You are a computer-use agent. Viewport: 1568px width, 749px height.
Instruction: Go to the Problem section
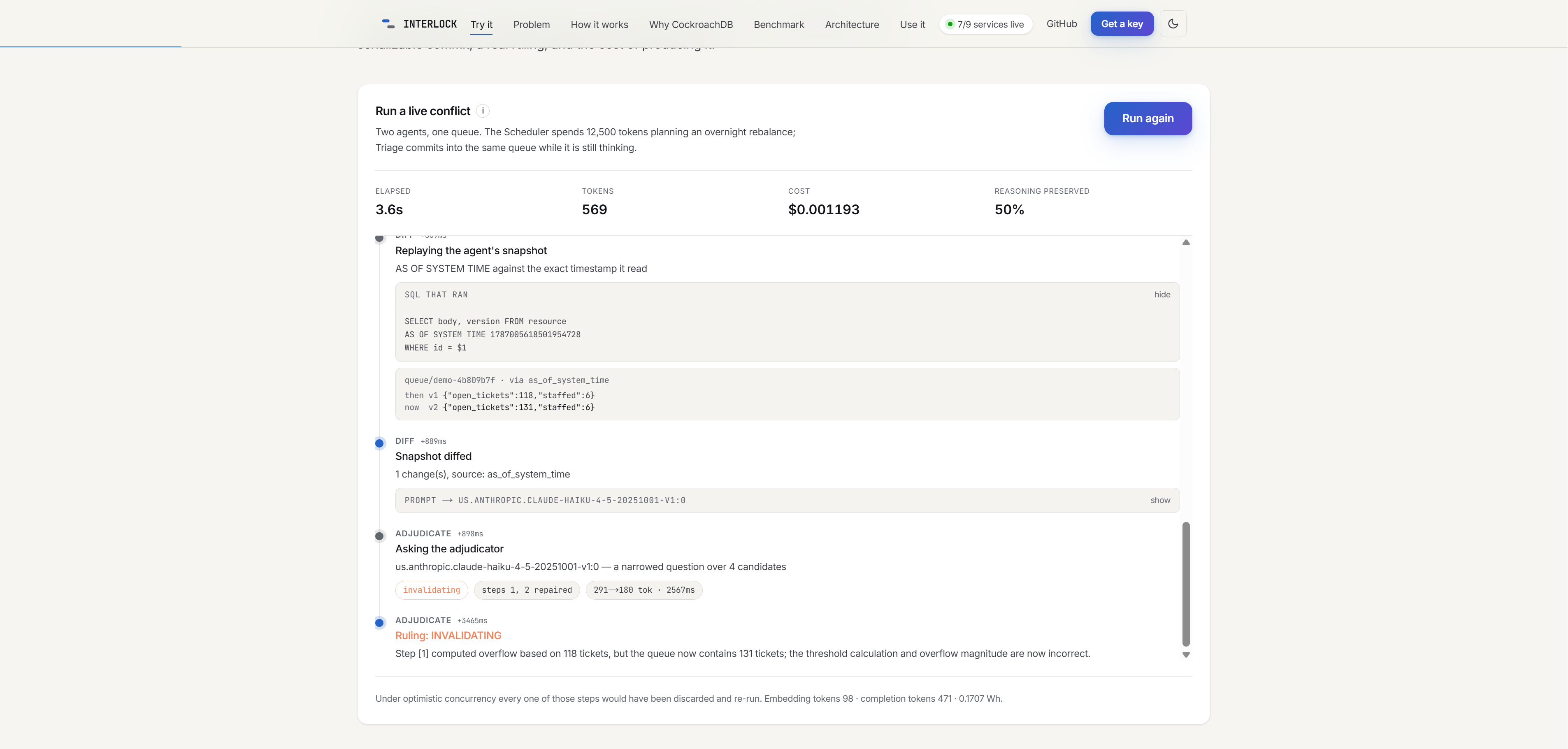click(x=532, y=24)
